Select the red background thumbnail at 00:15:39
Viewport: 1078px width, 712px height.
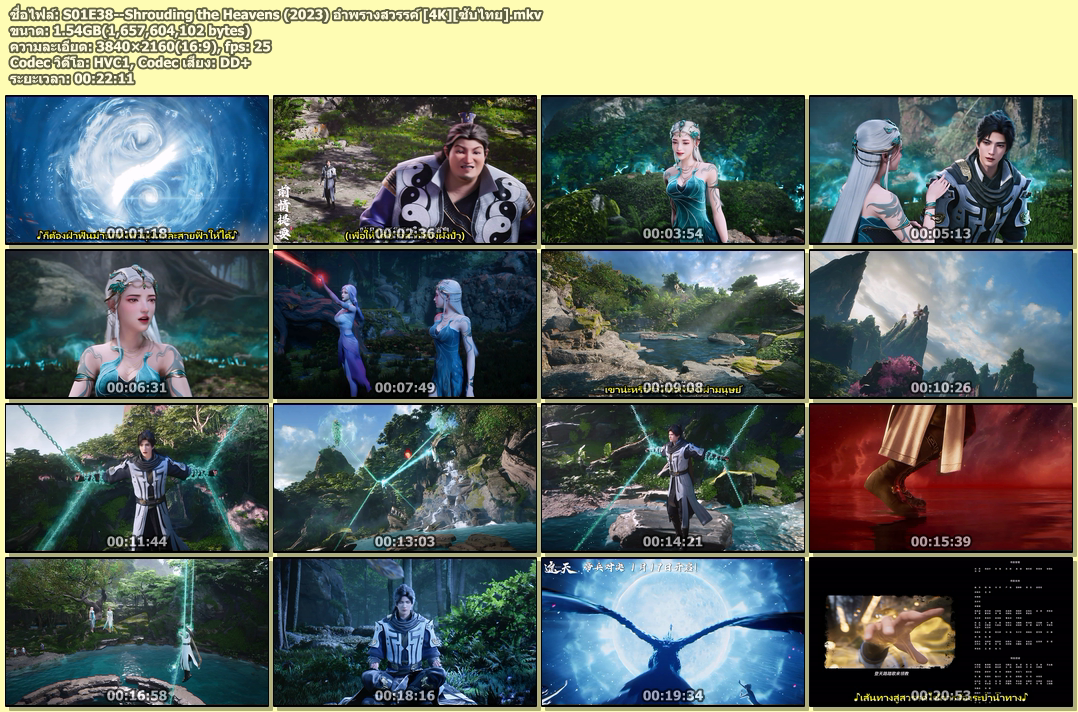(x=940, y=478)
